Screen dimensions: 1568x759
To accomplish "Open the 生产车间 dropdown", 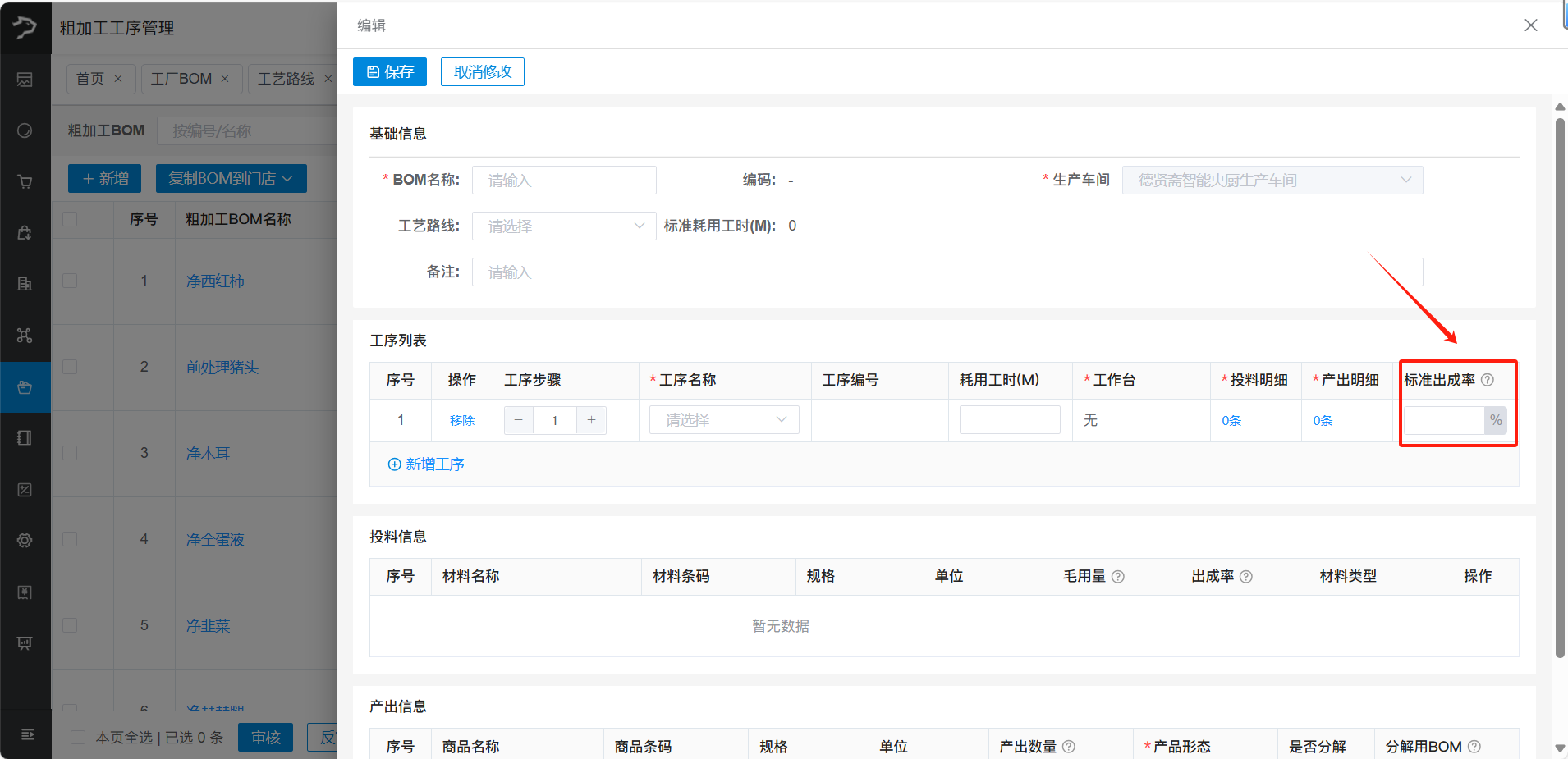I will tap(1272, 181).
